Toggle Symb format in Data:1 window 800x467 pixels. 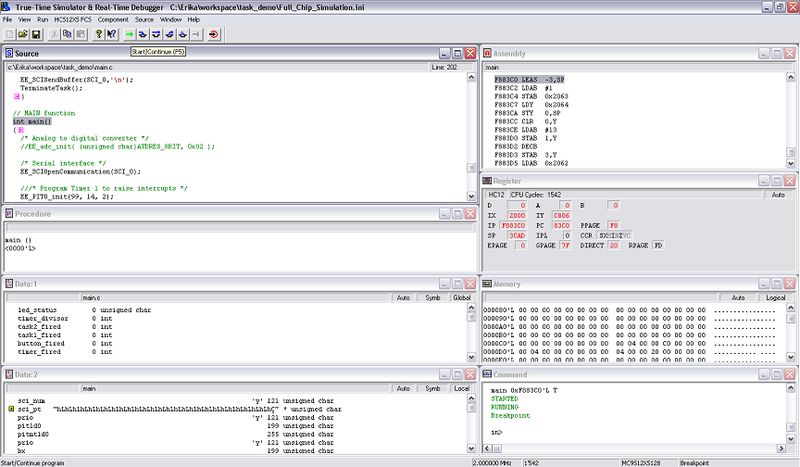point(433,298)
